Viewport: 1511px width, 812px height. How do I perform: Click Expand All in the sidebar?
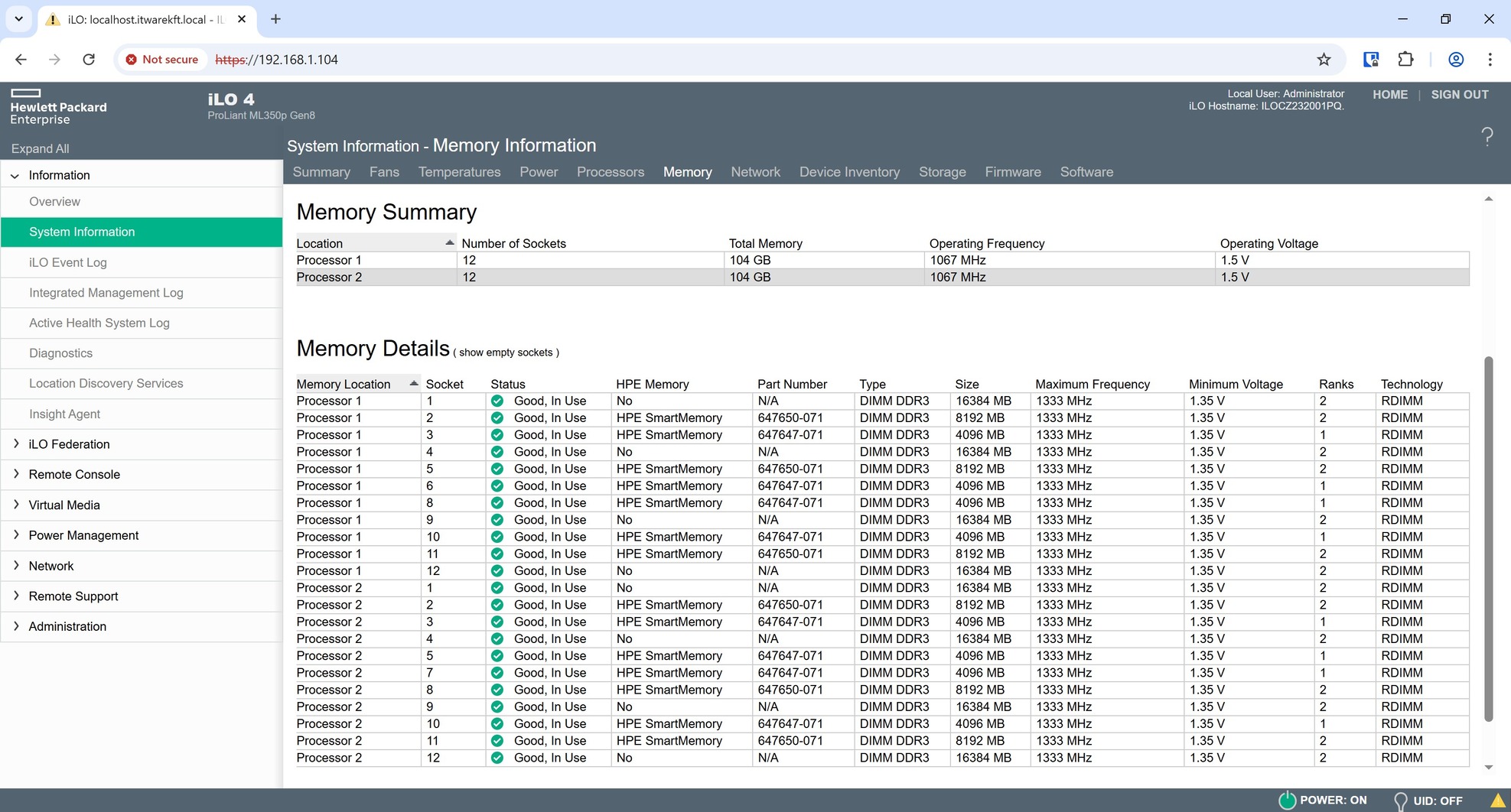tap(40, 149)
